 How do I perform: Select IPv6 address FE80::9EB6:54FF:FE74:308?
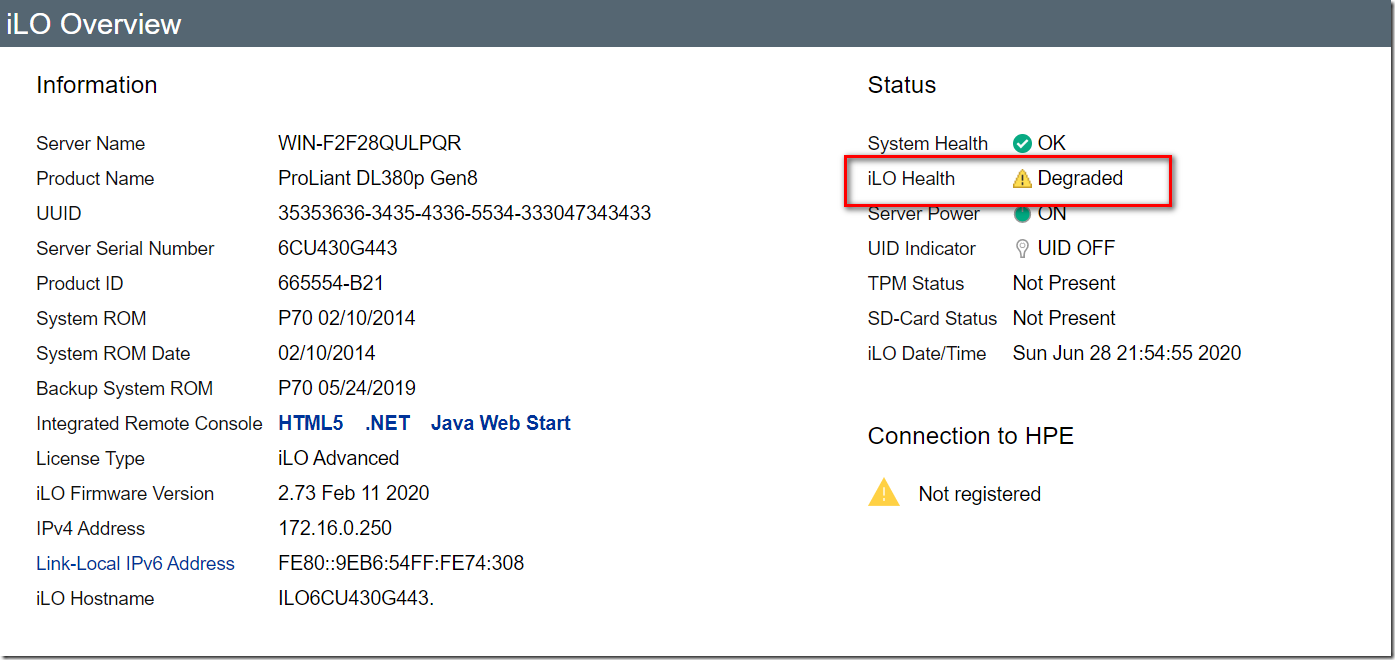pos(401,563)
